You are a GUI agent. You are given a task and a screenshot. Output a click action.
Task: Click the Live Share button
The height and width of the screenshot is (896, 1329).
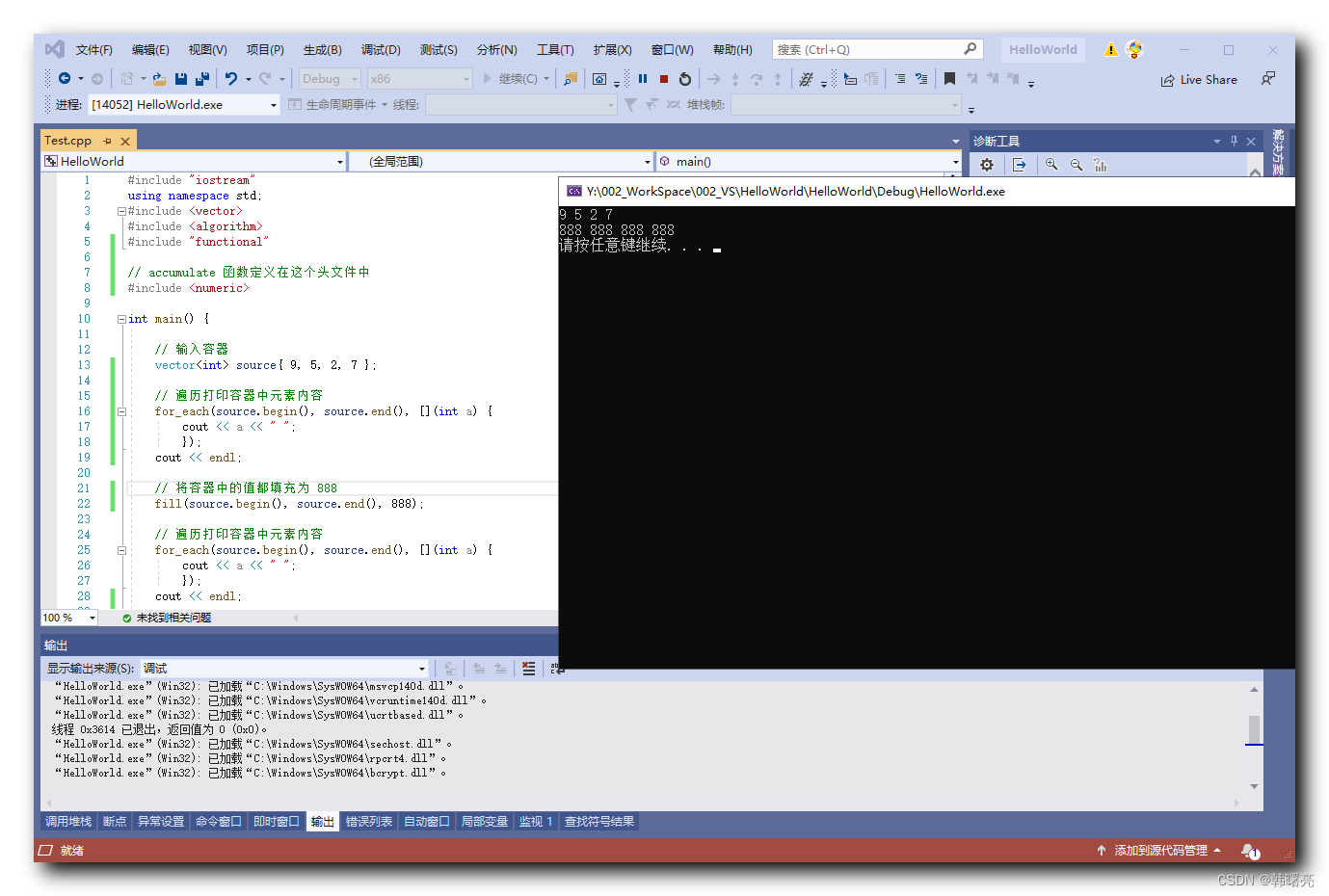[x=1198, y=79]
